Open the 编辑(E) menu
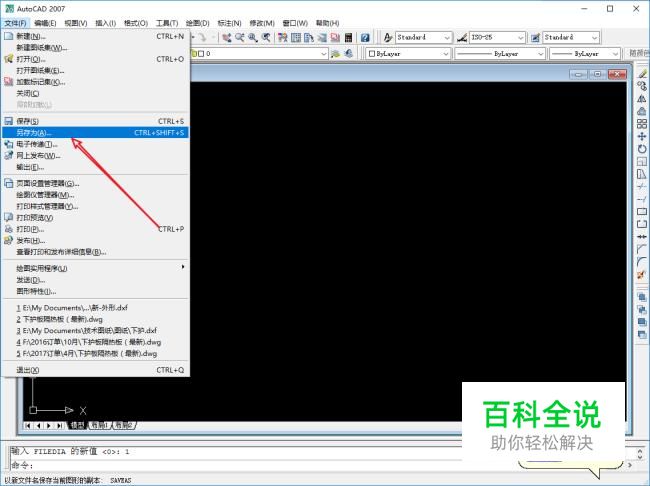Viewport: 650px width, 486px height. click(45, 23)
